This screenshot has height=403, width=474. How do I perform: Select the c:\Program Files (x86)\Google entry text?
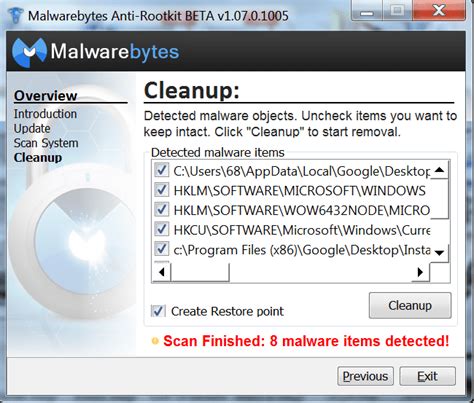(x=302, y=250)
